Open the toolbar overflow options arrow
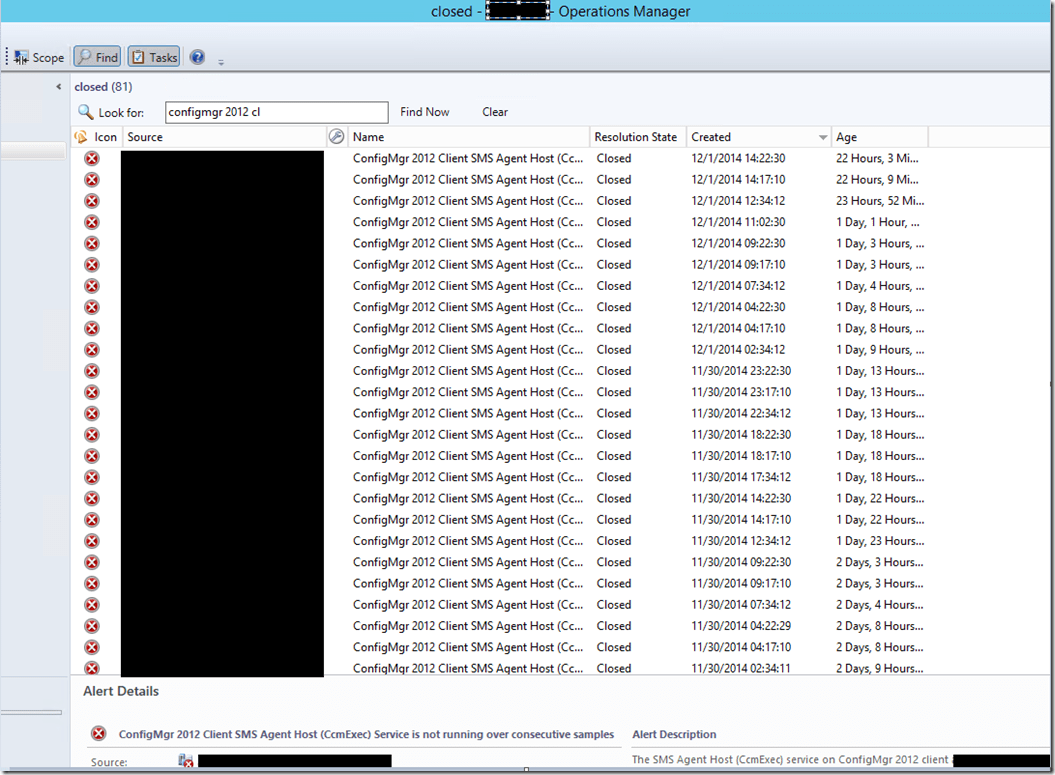Image resolution: width=1055 pixels, height=775 pixels. tap(221, 61)
